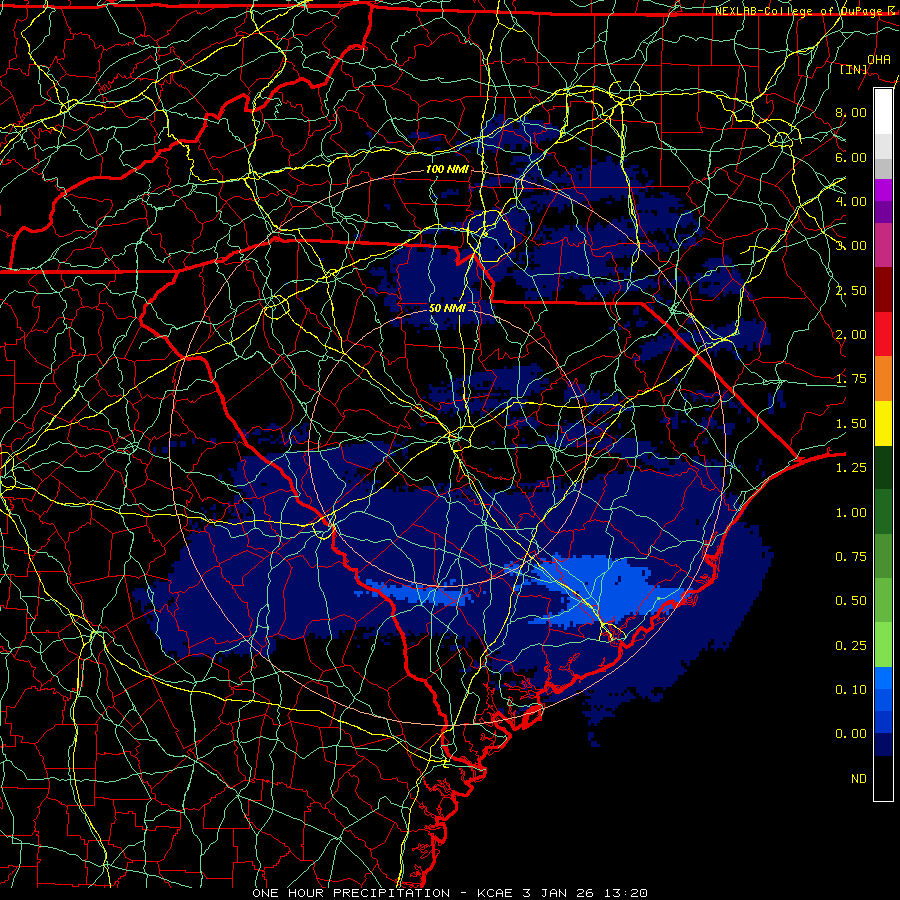The image size is (900, 900).
Task: Click the orange legend swatch
Action: [x=883, y=379]
